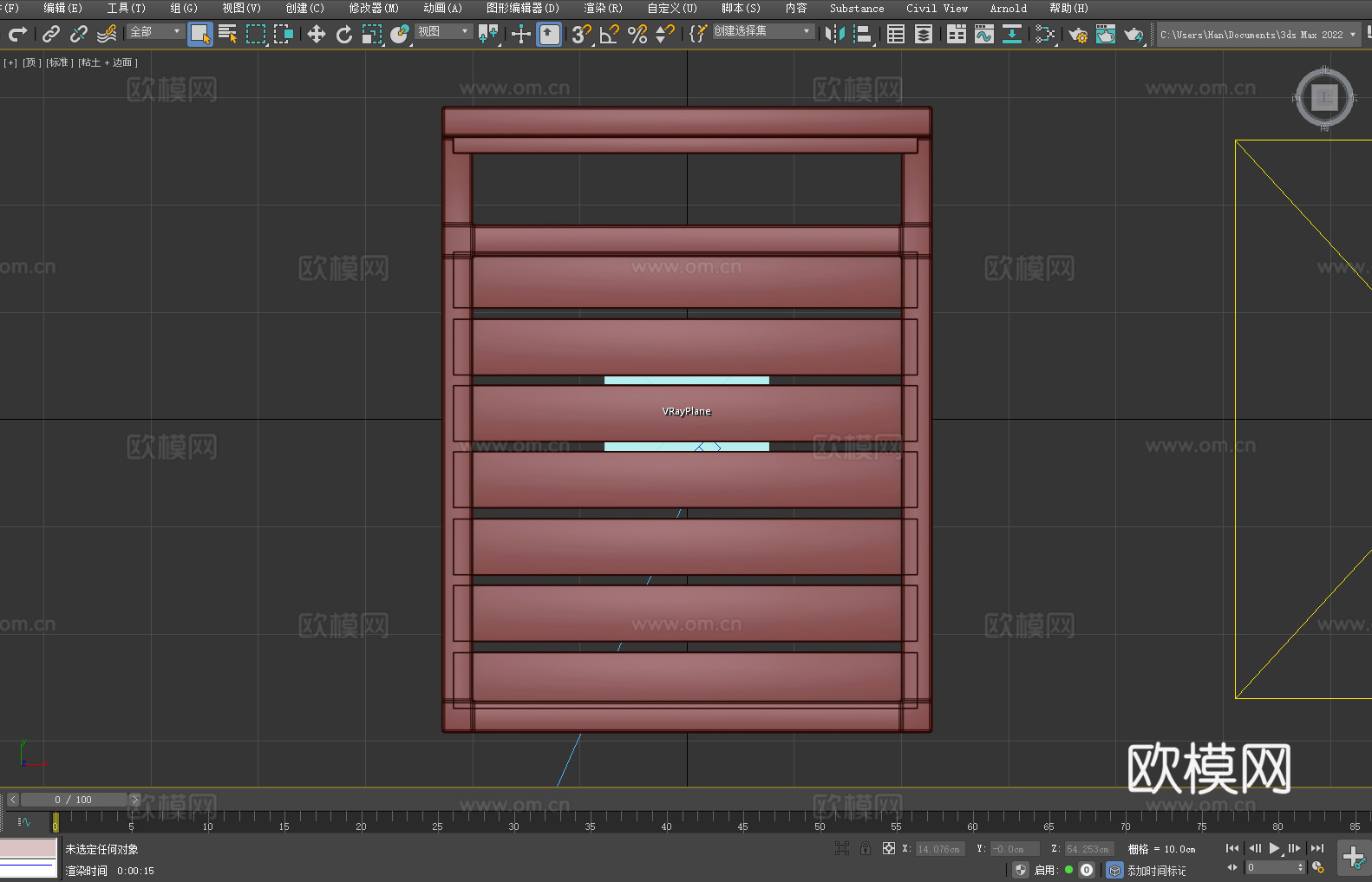Click the timeline slider showing 0 / 100

tap(74, 800)
